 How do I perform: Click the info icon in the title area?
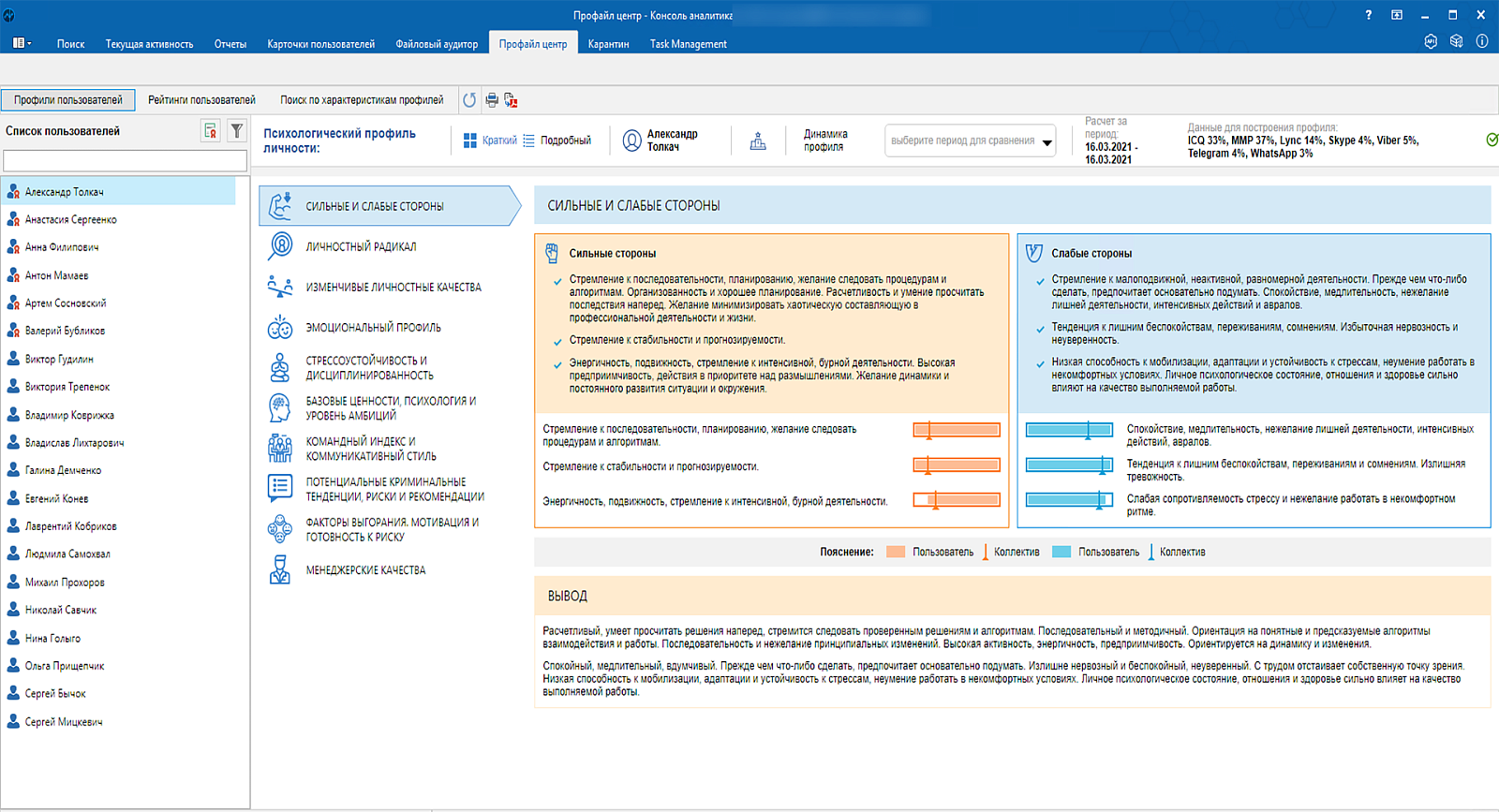point(1482,41)
